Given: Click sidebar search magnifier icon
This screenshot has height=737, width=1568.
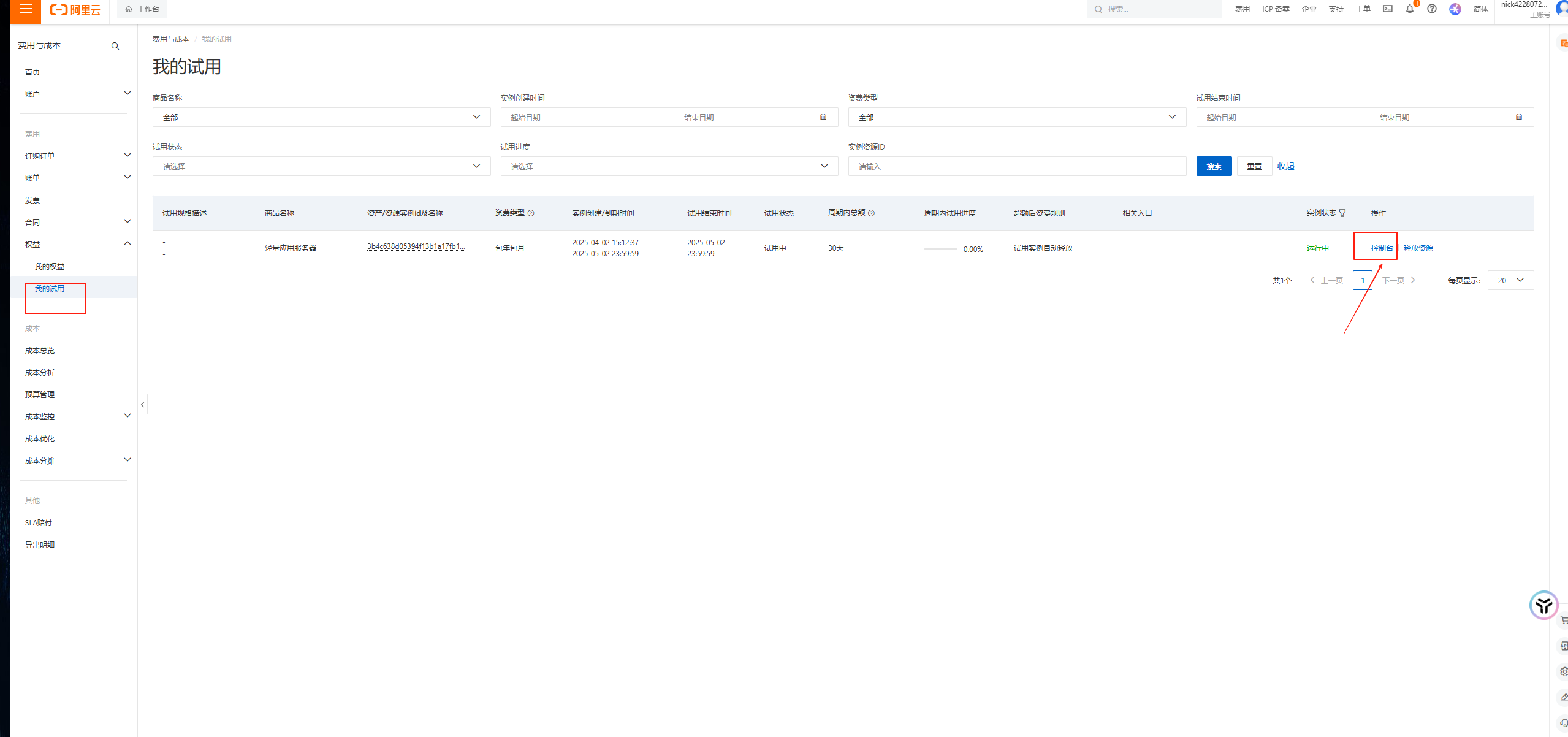Looking at the screenshot, I should click(115, 46).
